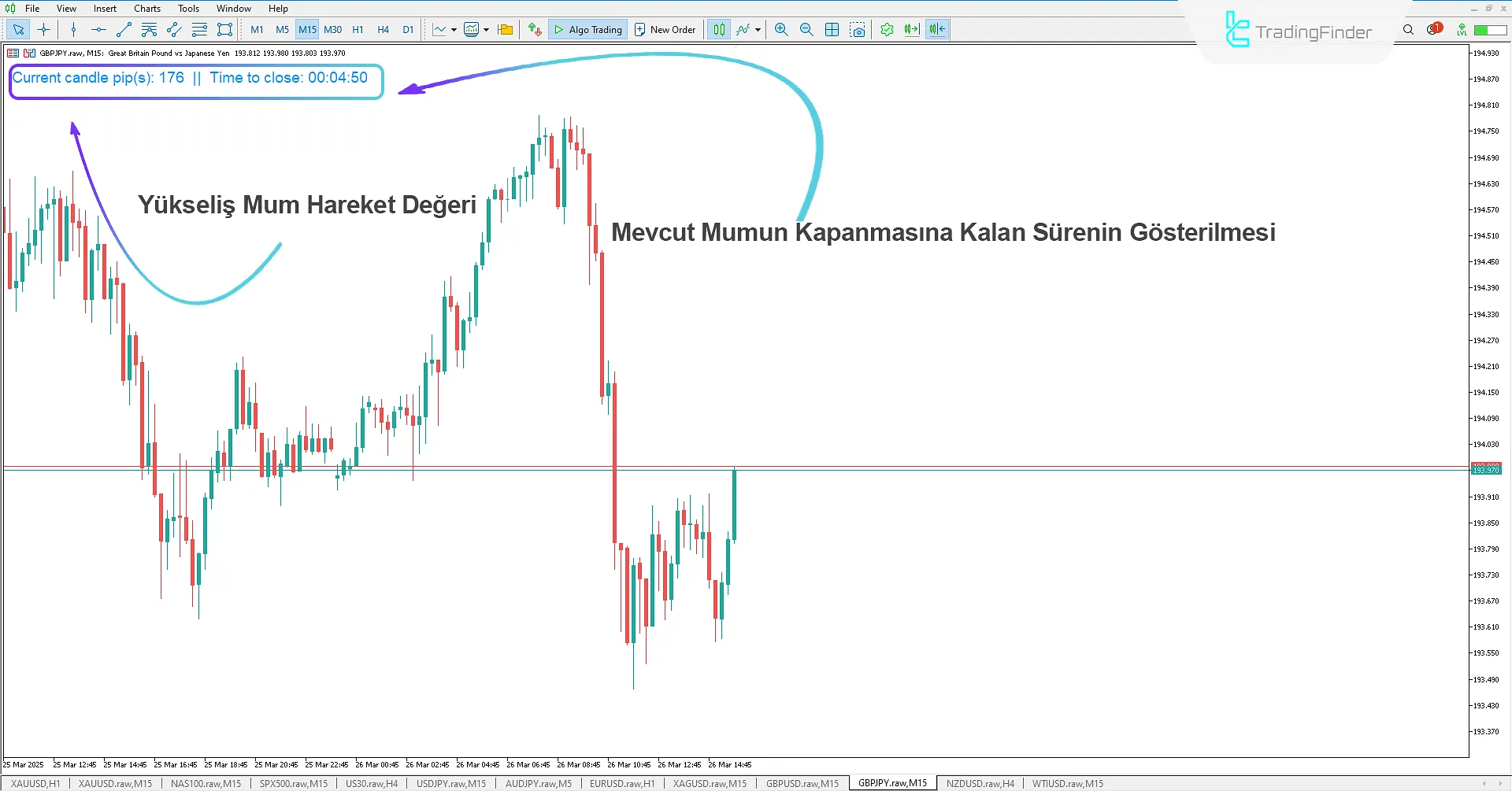
Task: Toggle Algo Trading on
Action: 588,30
